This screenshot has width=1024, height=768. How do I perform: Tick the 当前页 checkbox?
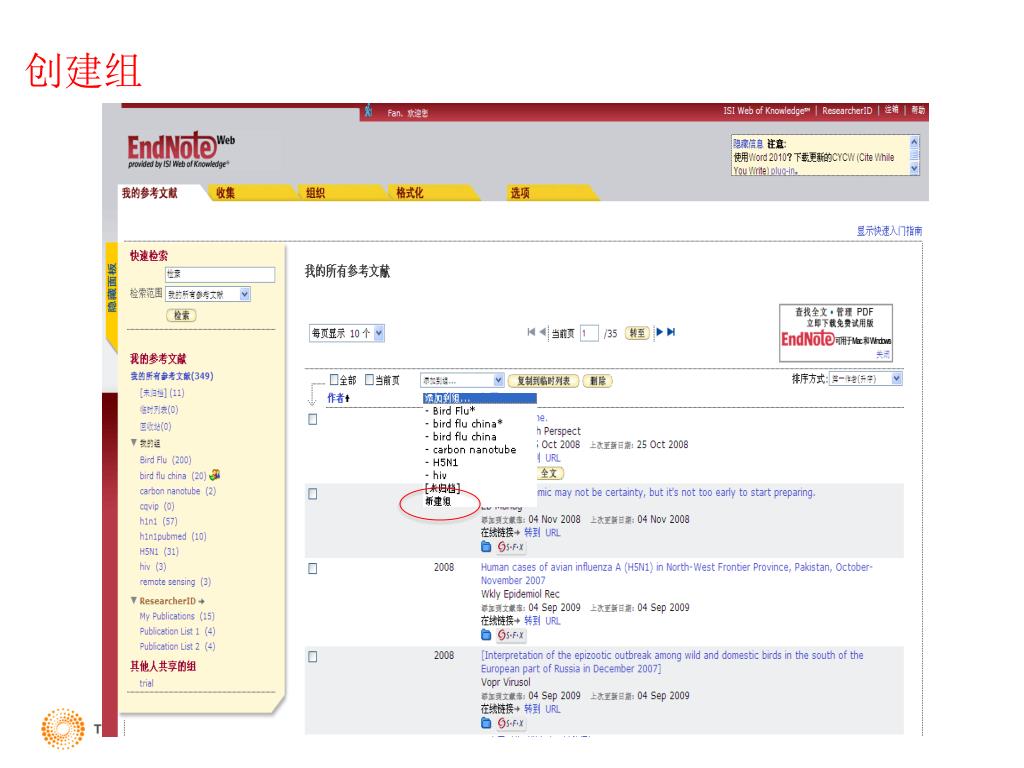coord(369,379)
